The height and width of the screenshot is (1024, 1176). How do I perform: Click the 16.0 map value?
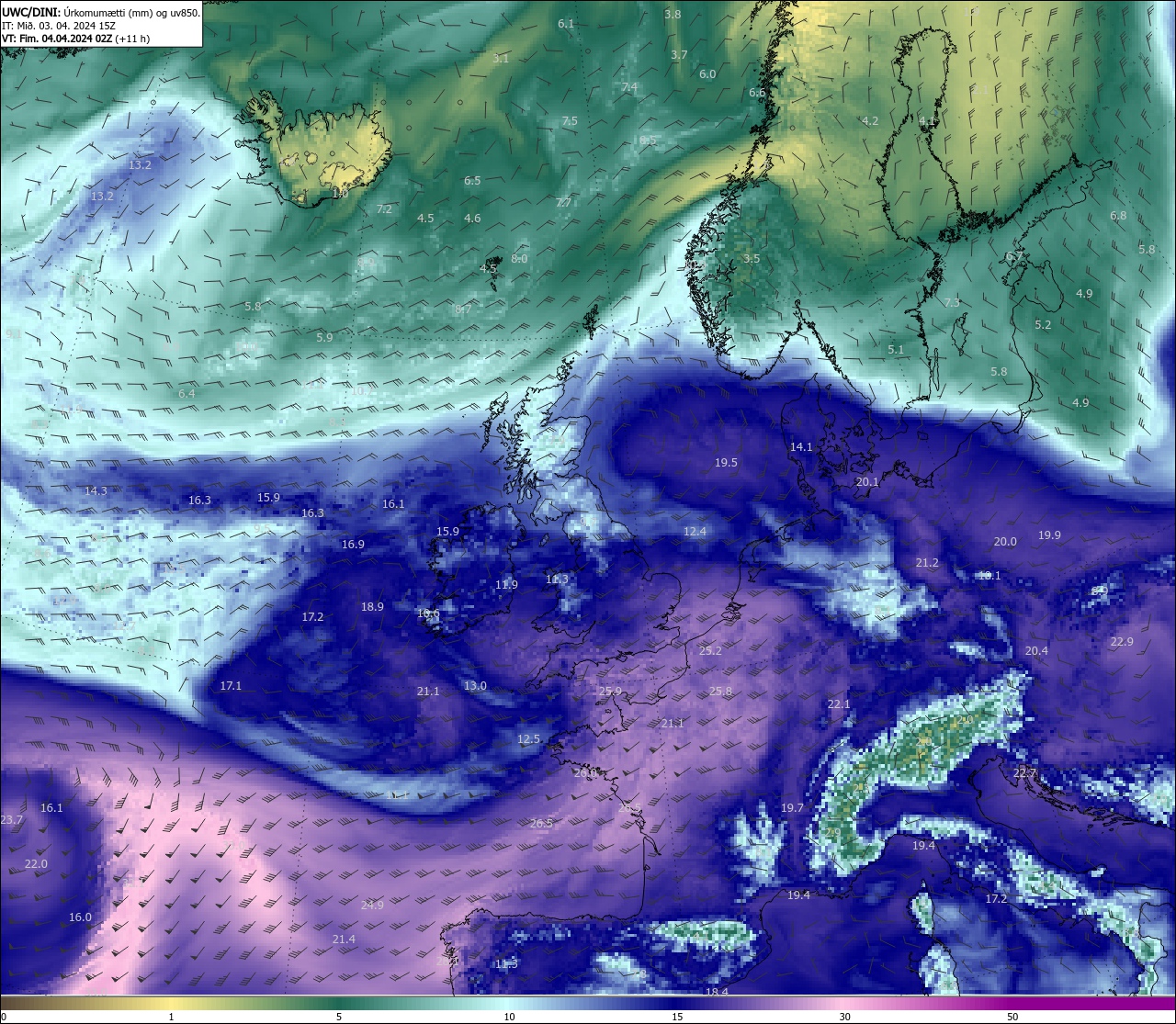pyautogui.click(x=80, y=917)
